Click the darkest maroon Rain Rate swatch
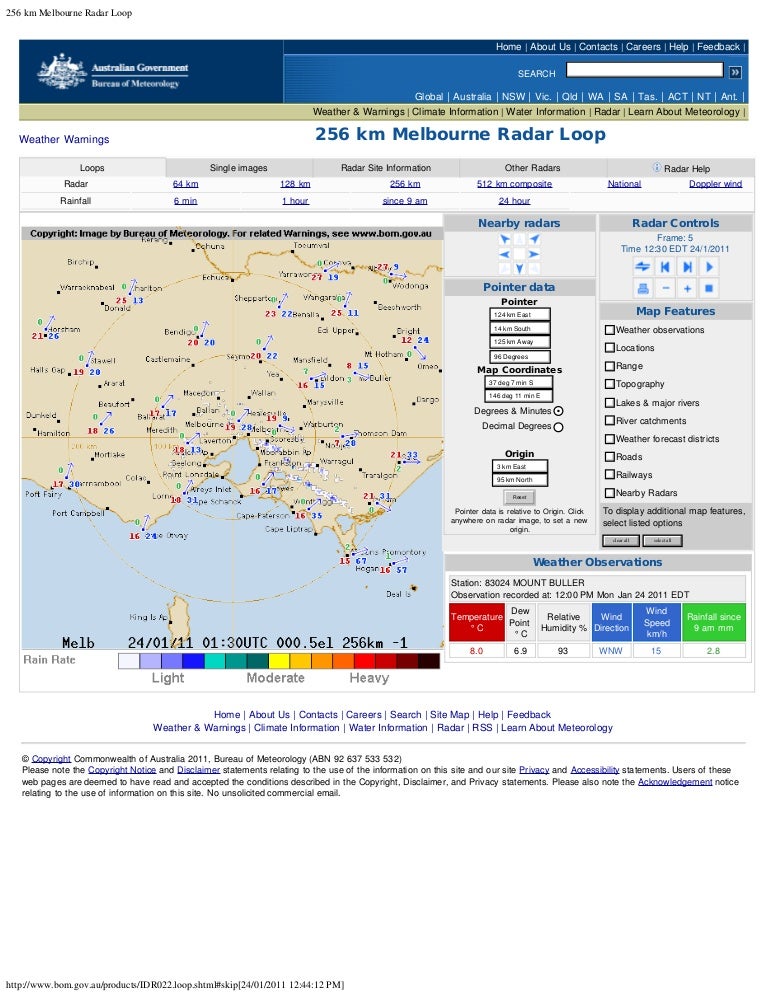The width and height of the screenshot is (768, 994). pos(429,661)
